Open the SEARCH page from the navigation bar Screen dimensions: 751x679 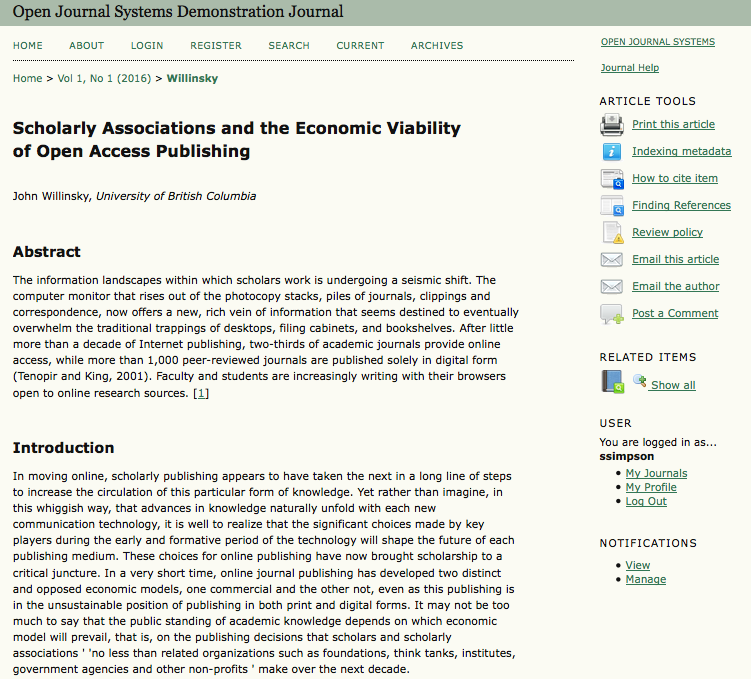coord(289,46)
